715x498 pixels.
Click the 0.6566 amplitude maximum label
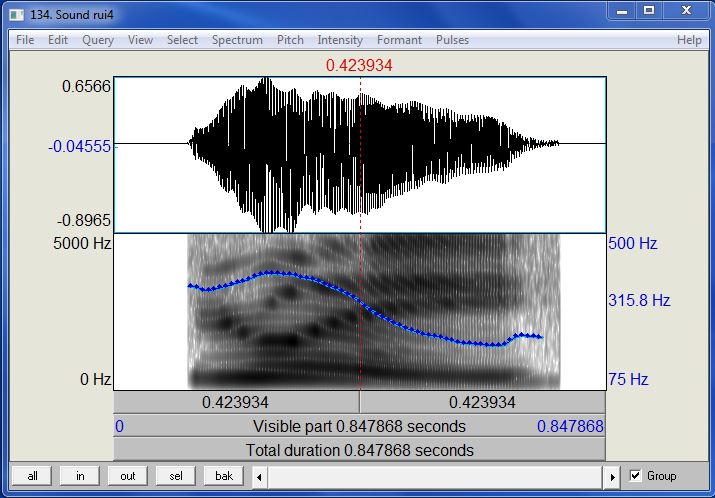86,86
